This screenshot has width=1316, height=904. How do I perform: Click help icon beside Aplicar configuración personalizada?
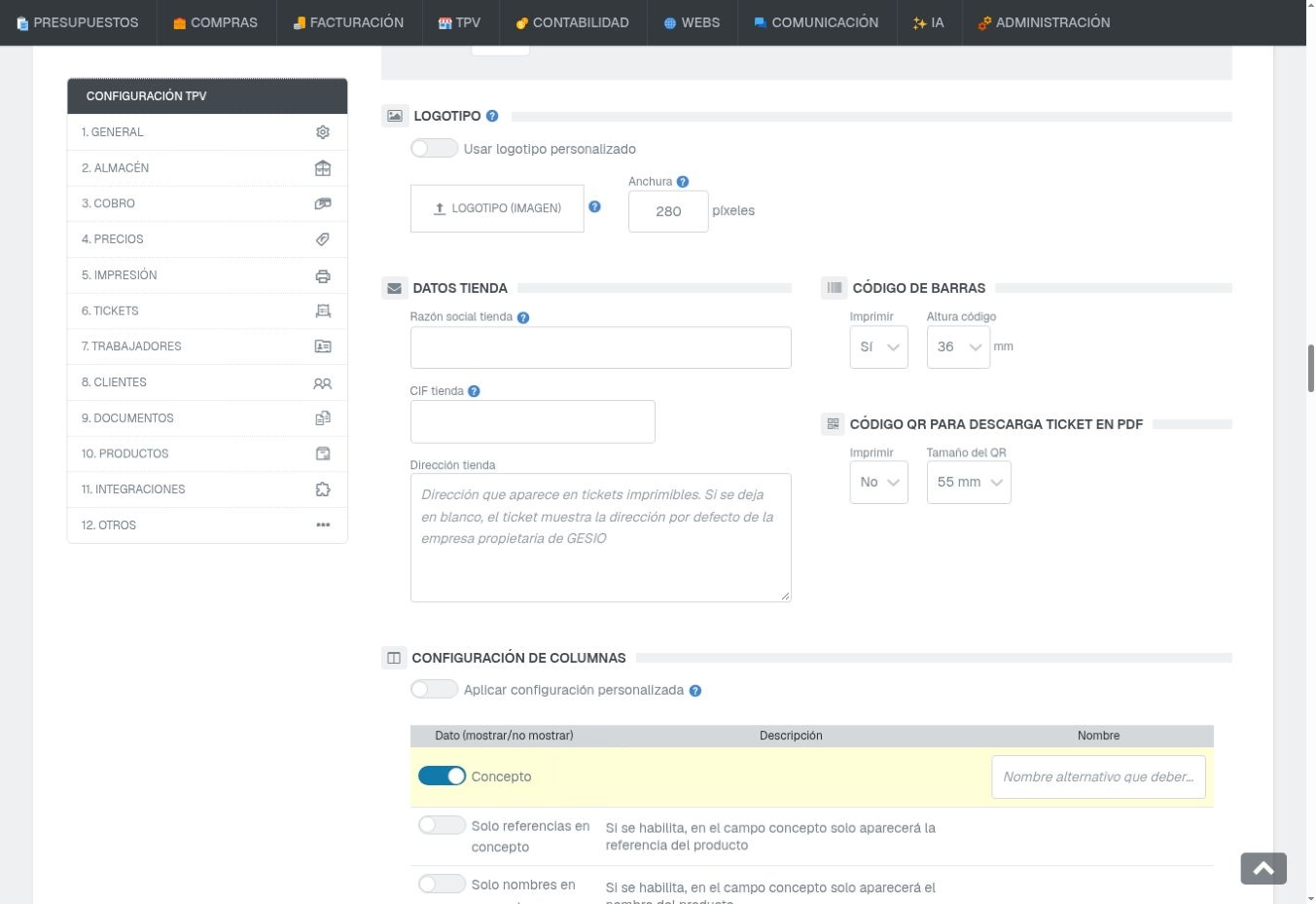click(695, 691)
